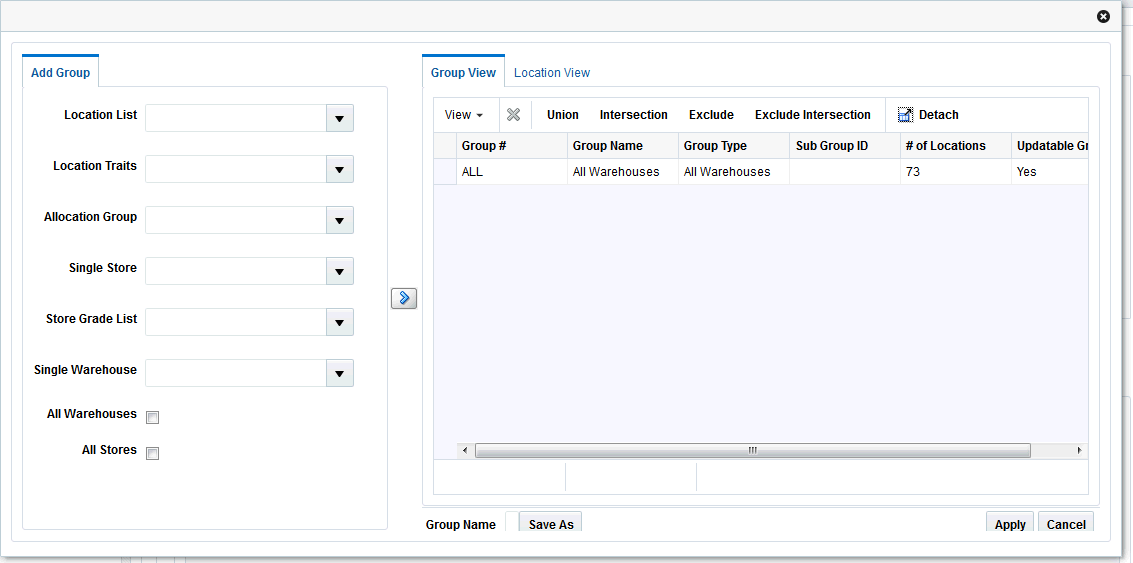Click the Sub Group ID column header
Viewport: 1133px width, 563px height.
[845, 146]
